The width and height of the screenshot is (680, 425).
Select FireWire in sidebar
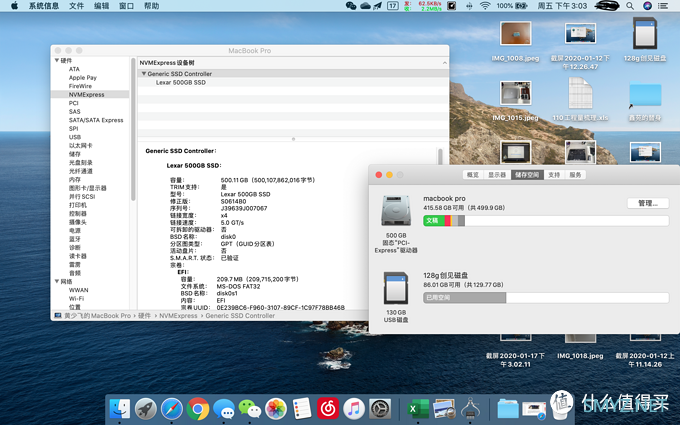(x=80, y=86)
